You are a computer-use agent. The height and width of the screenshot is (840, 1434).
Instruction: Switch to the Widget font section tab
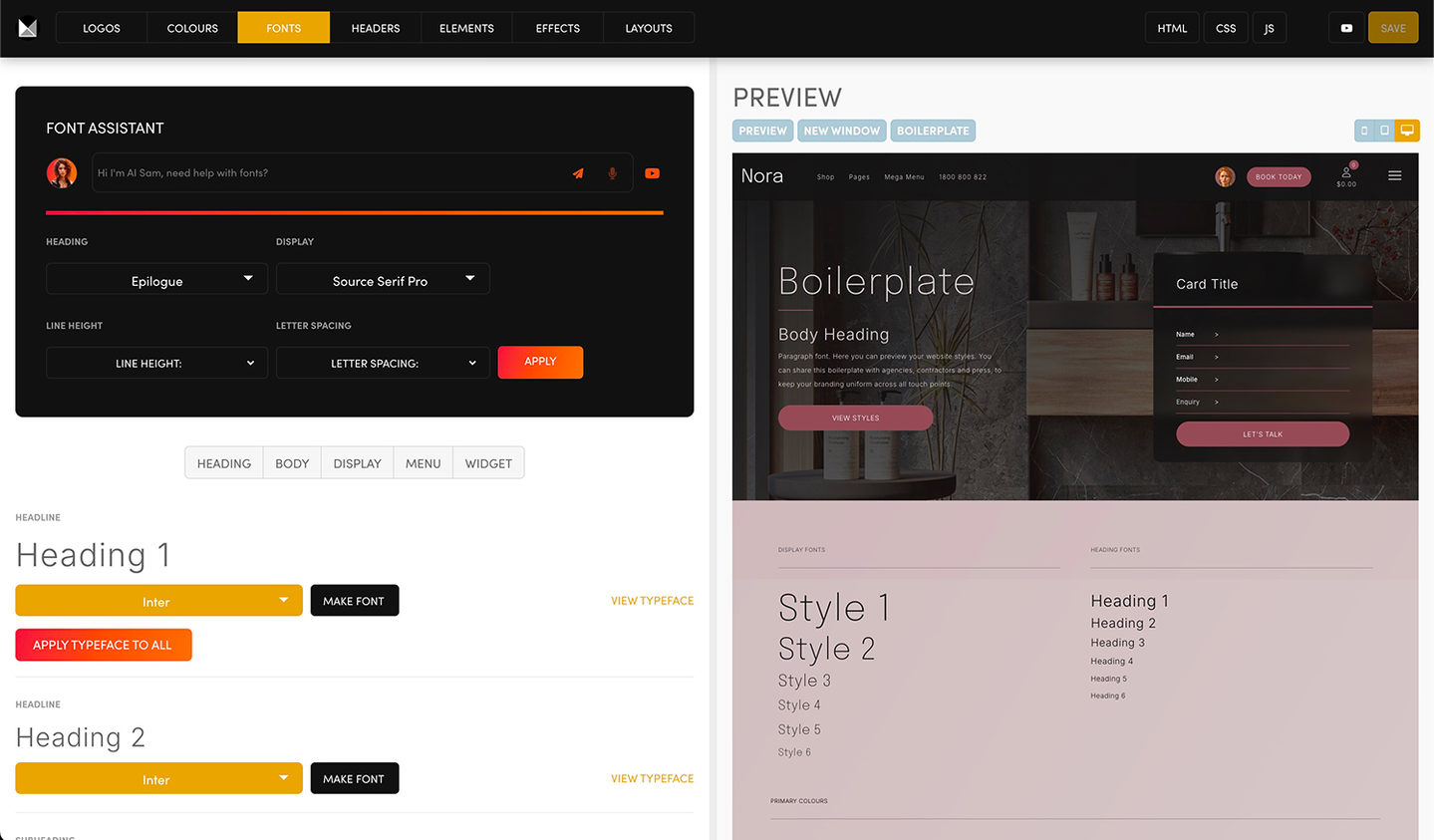[488, 463]
